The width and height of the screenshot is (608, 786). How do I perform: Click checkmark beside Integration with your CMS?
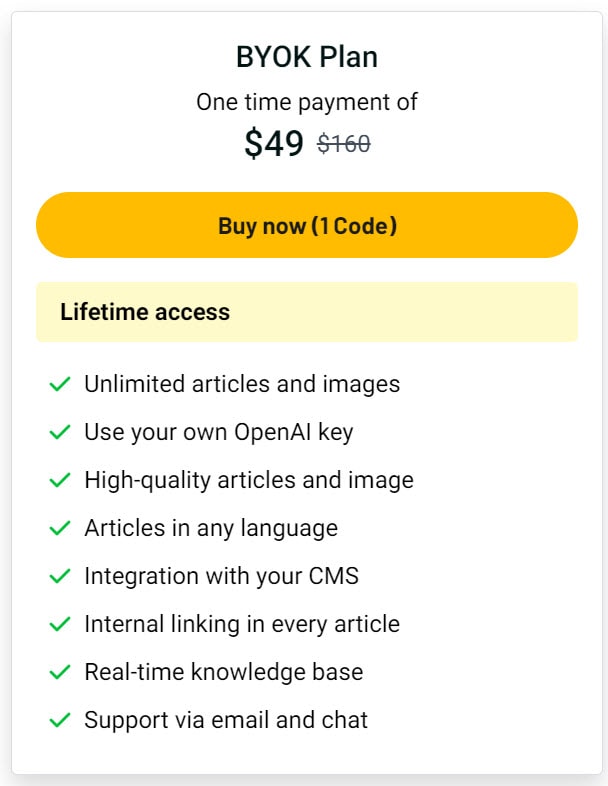(x=60, y=576)
